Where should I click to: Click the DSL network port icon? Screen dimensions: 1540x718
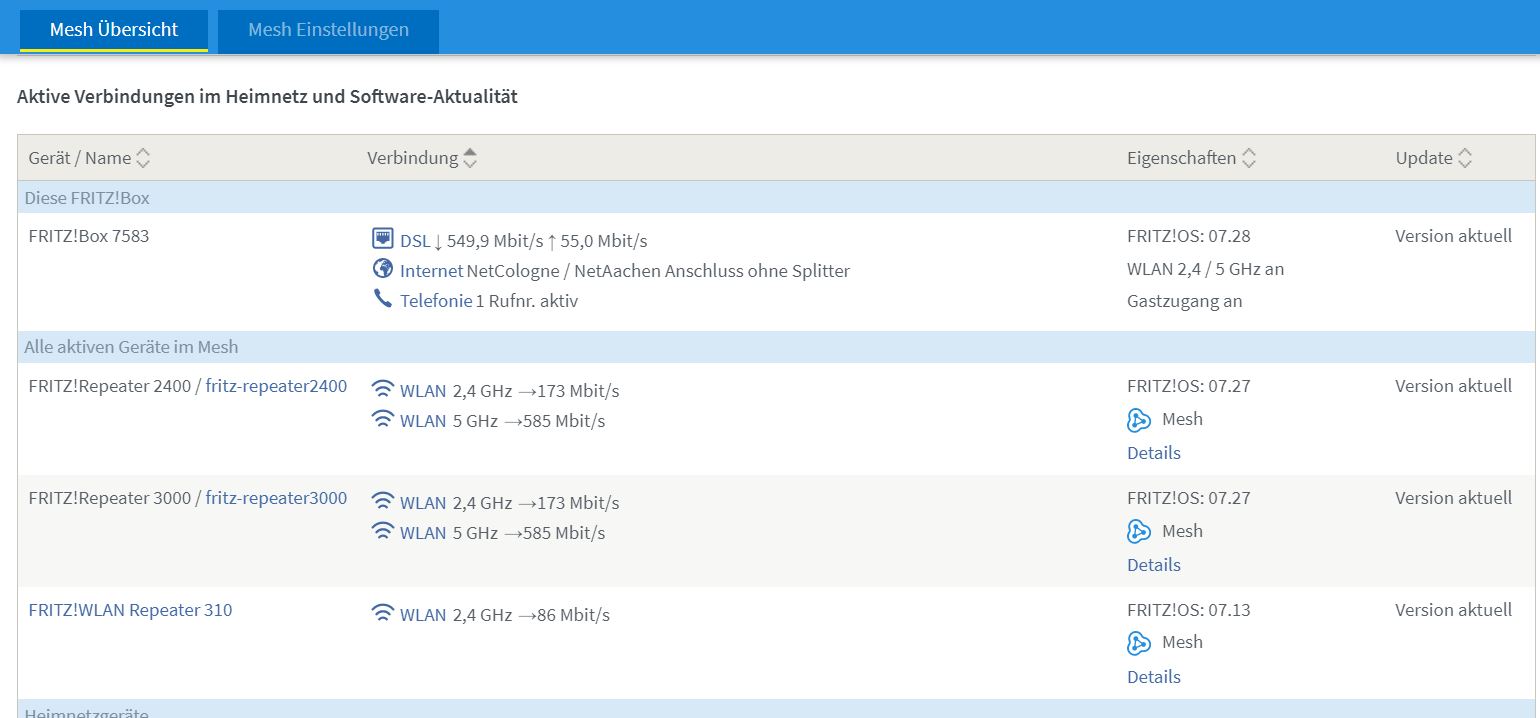pyautogui.click(x=382, y=239)
